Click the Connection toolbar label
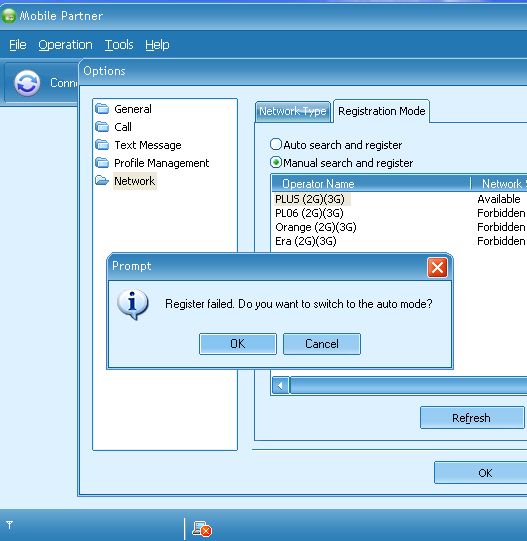Image resolution: width=527 pixels, height=541 pixels. (64, 83)
